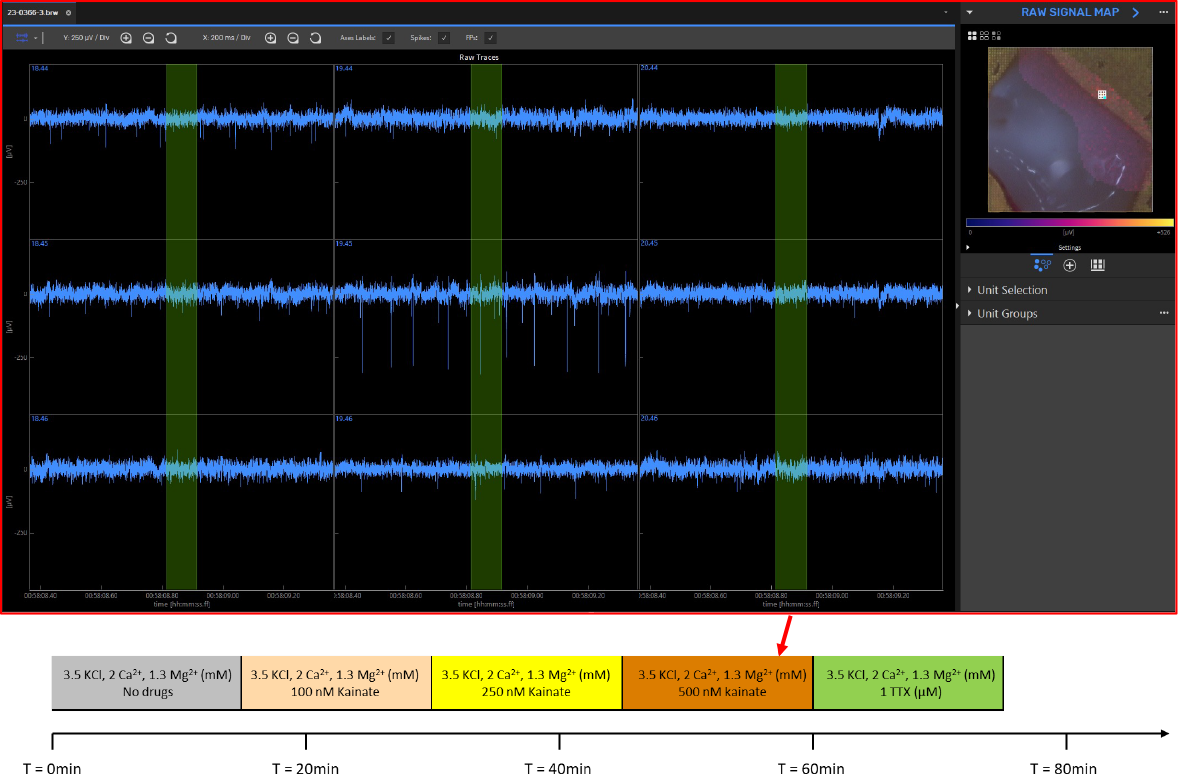
Task: Select the unit clustering icon under Settings
Action: click(1042, 265)
